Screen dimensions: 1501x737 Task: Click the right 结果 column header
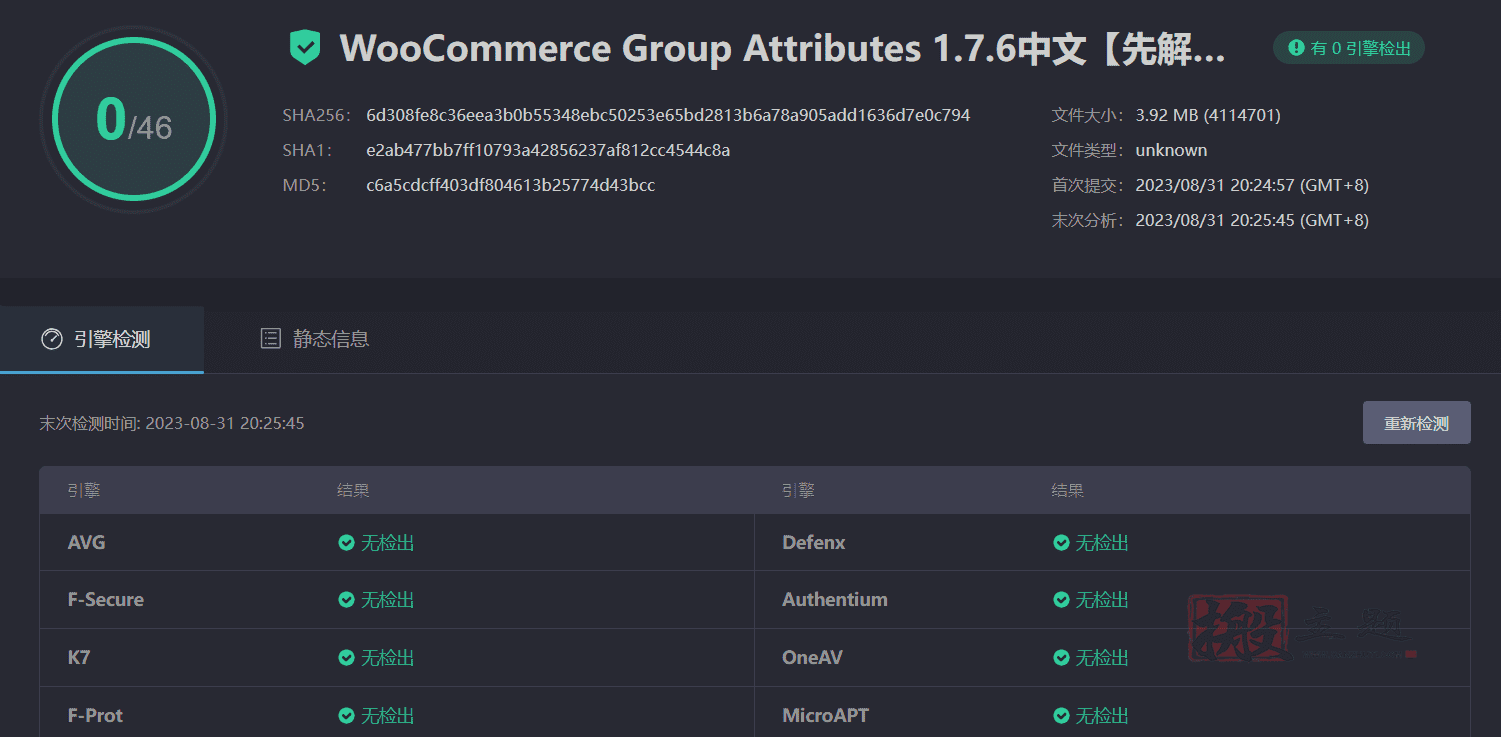[x=1068, y=490]
